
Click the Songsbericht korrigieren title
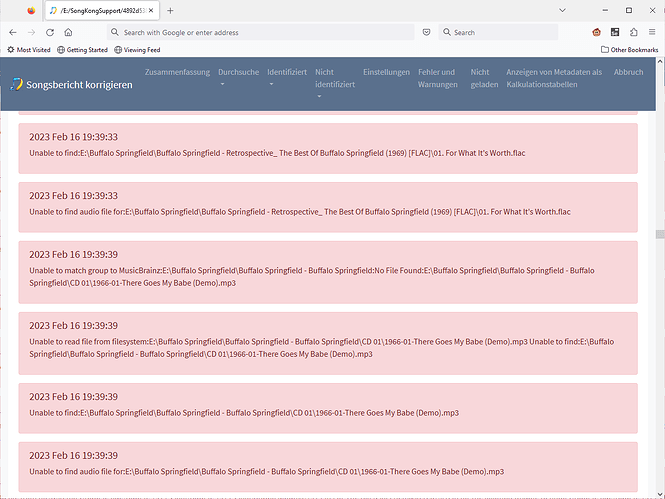(79, 85)
